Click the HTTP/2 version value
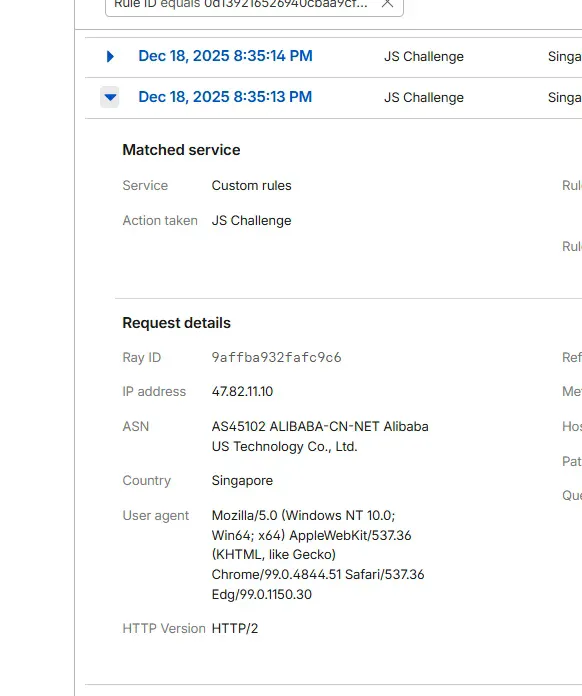 coord(234,629)
